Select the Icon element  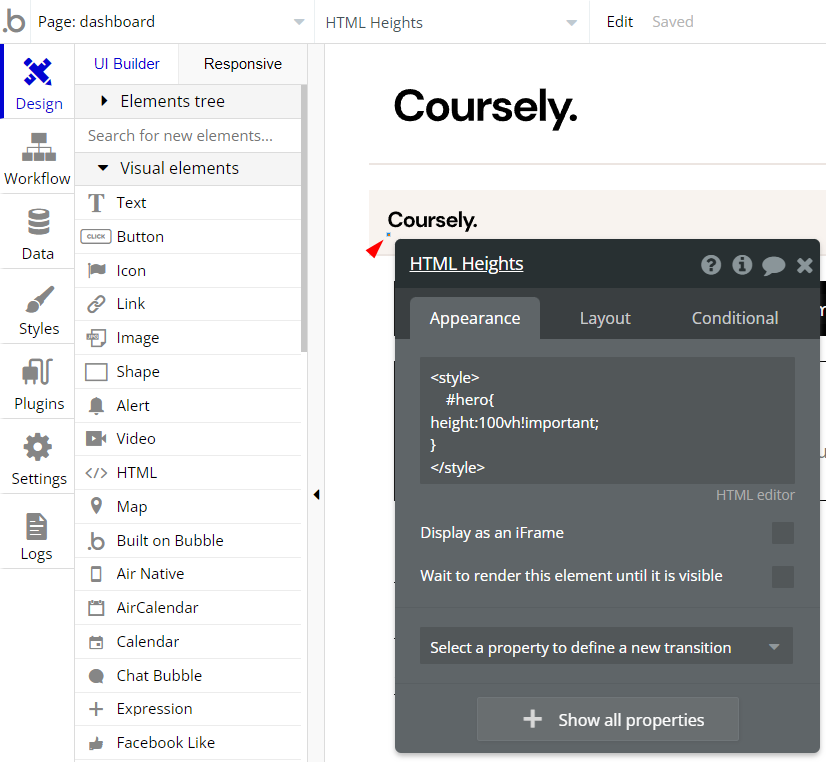pyautogui.click(x=188, y=271)
